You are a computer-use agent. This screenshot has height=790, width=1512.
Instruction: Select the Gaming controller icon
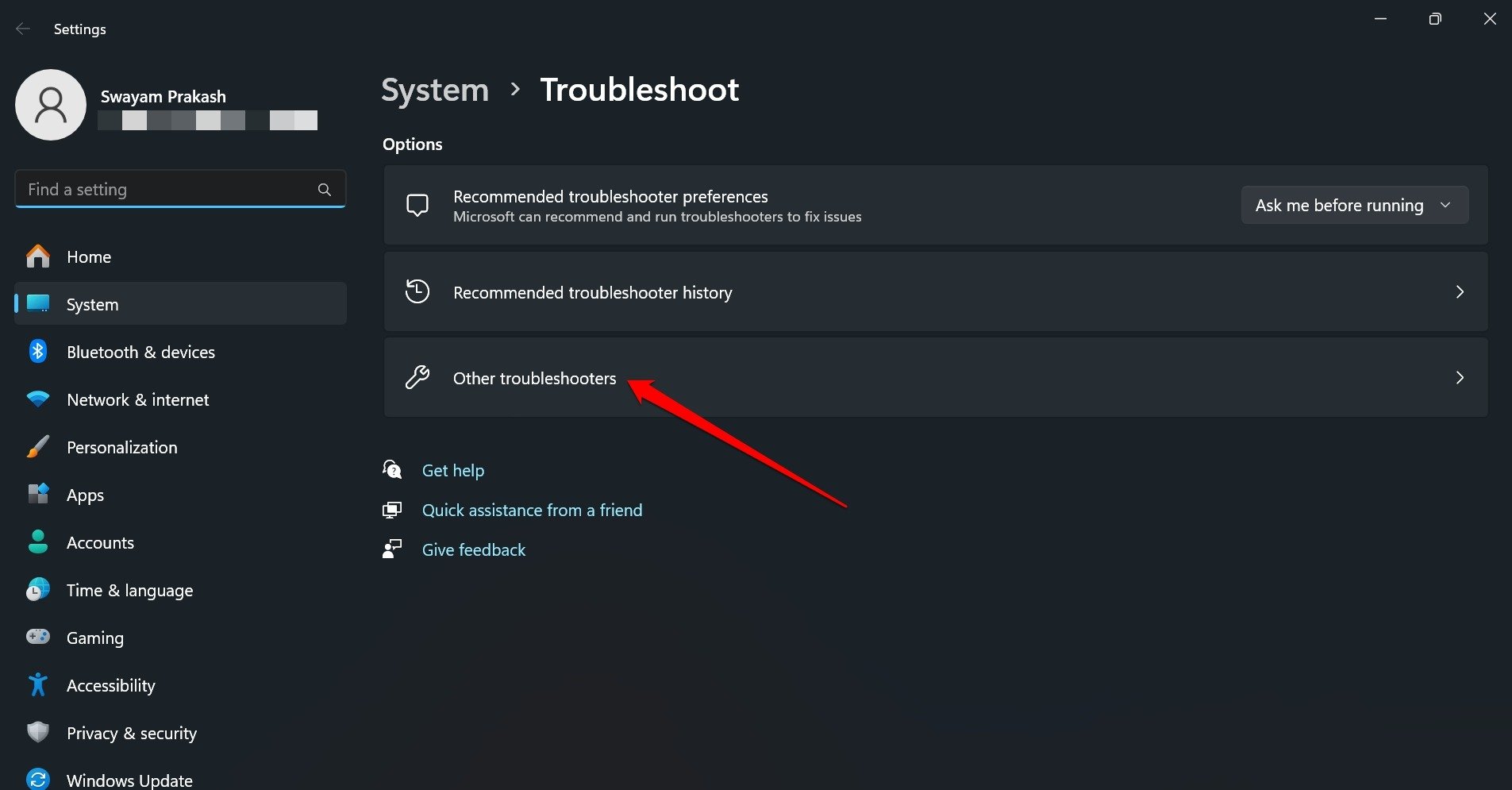click(x=38, y=637)
